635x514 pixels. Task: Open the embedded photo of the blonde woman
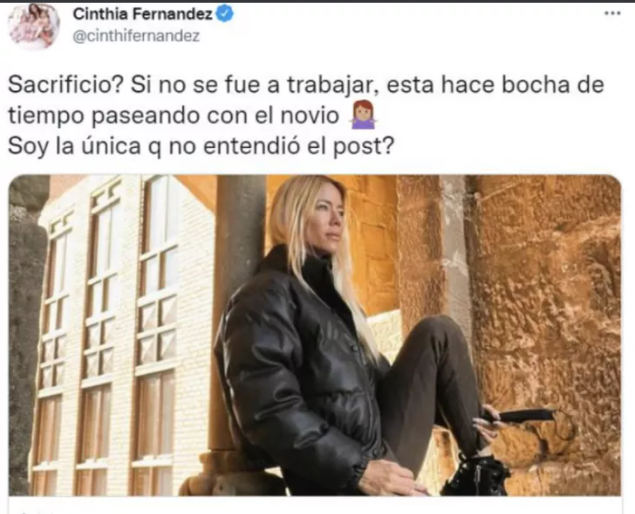(315, 335)
